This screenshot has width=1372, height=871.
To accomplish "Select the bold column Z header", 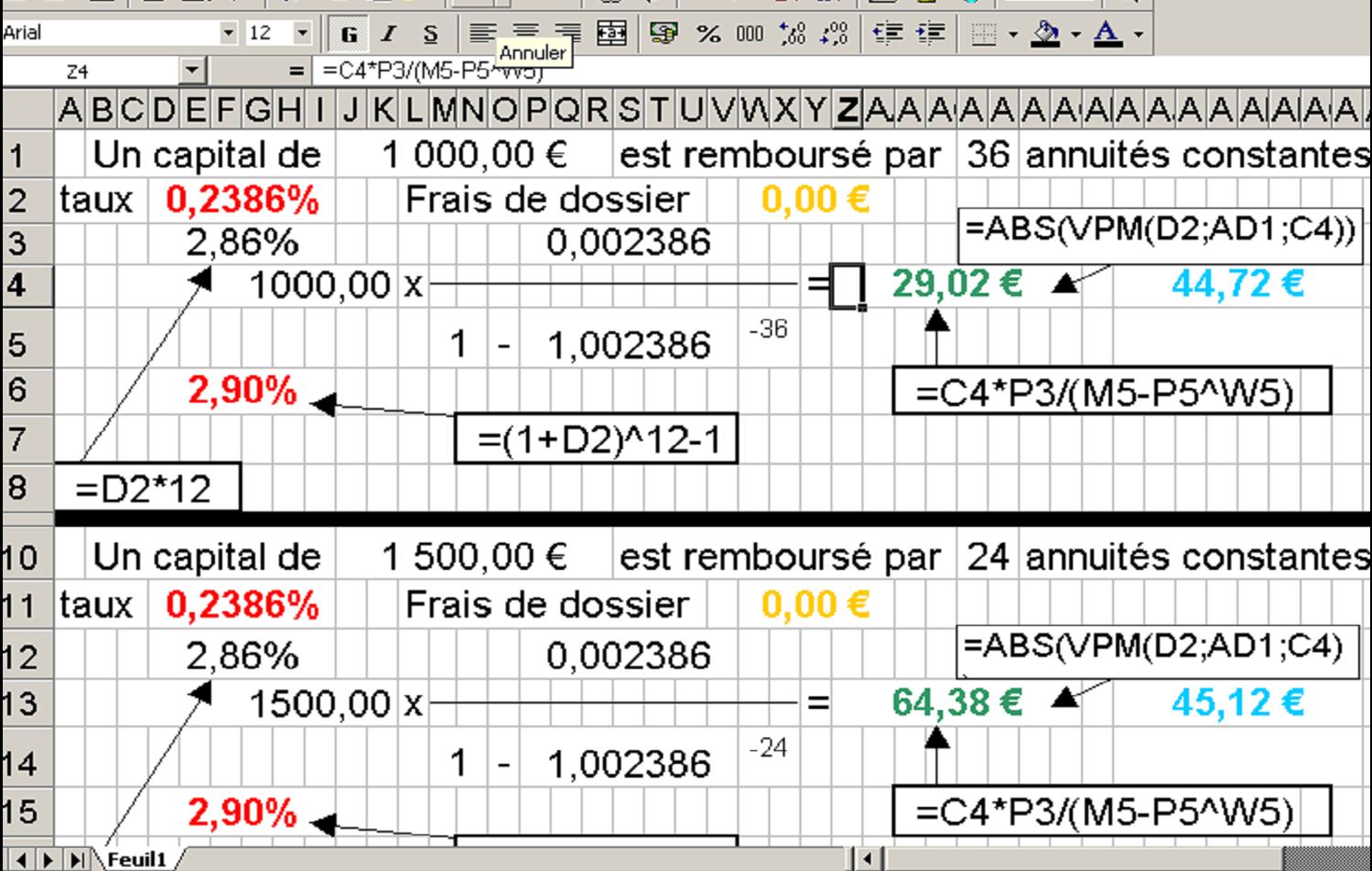I will tap(848, 110).
